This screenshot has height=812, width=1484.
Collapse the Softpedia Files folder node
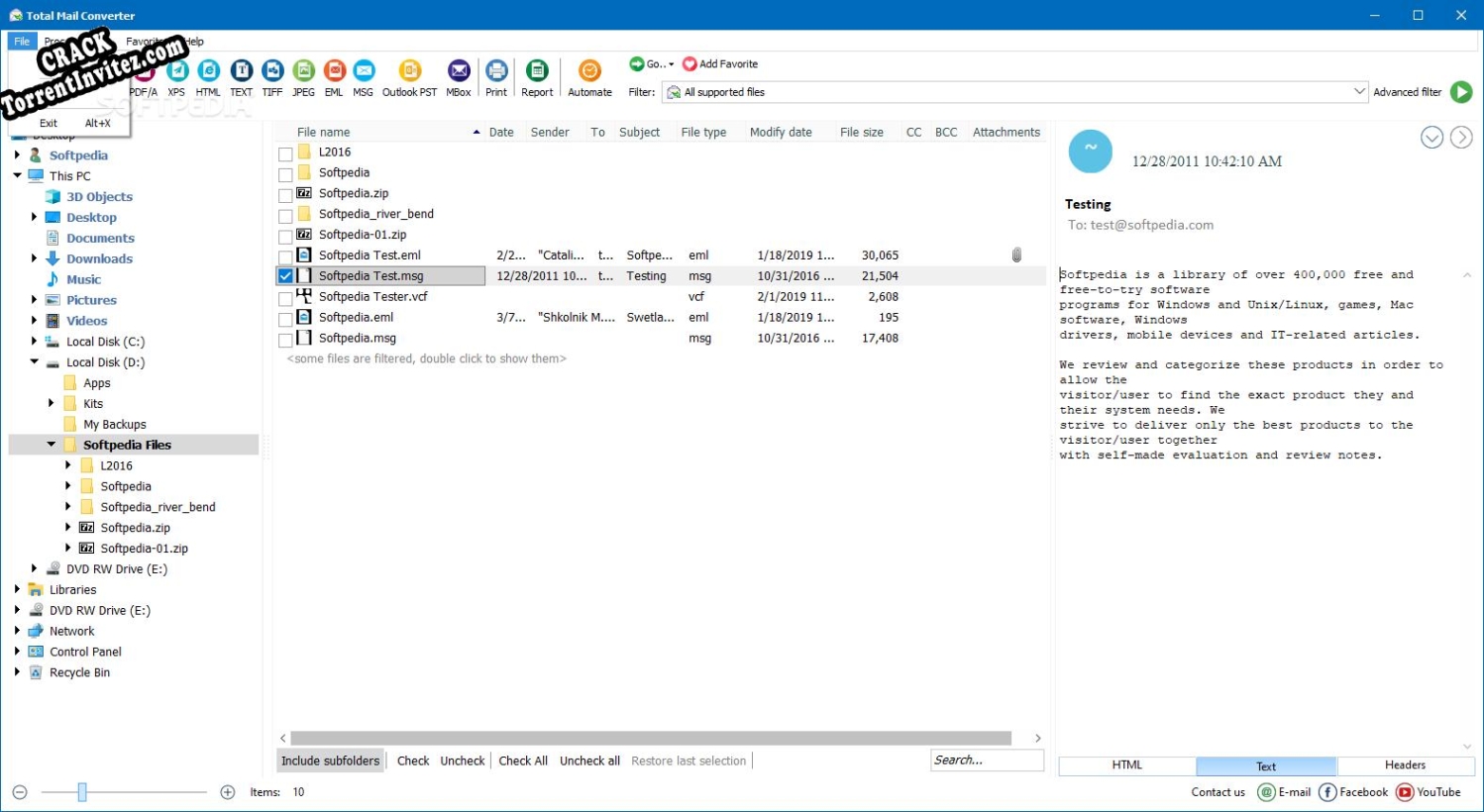(x=52, y=445)
